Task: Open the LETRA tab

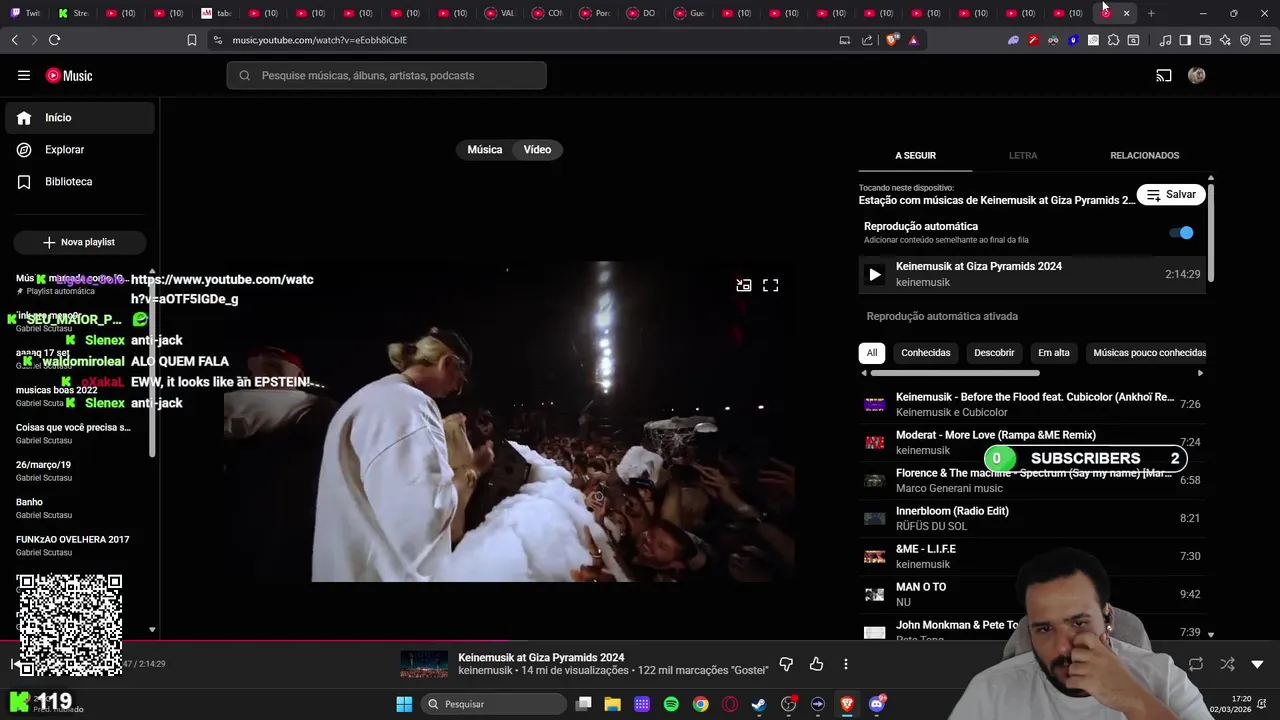Action: click(x=1023, y=156)
